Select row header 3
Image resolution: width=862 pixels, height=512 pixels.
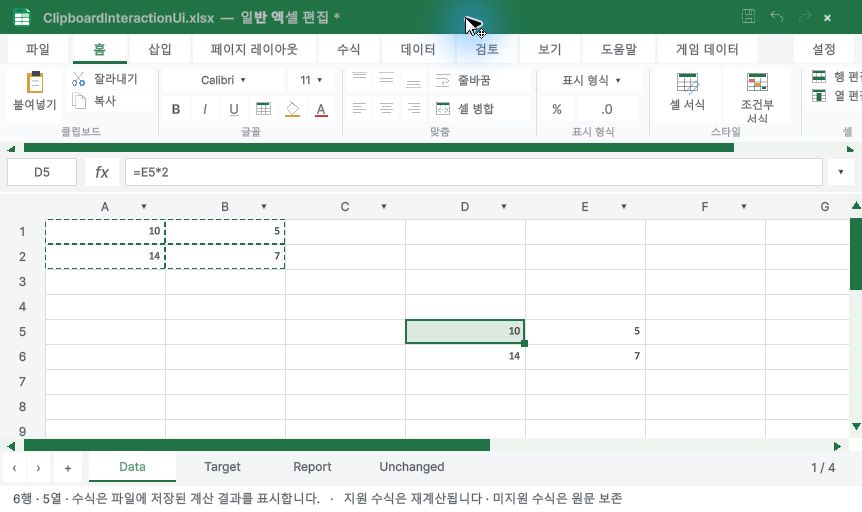click(23, 282)
